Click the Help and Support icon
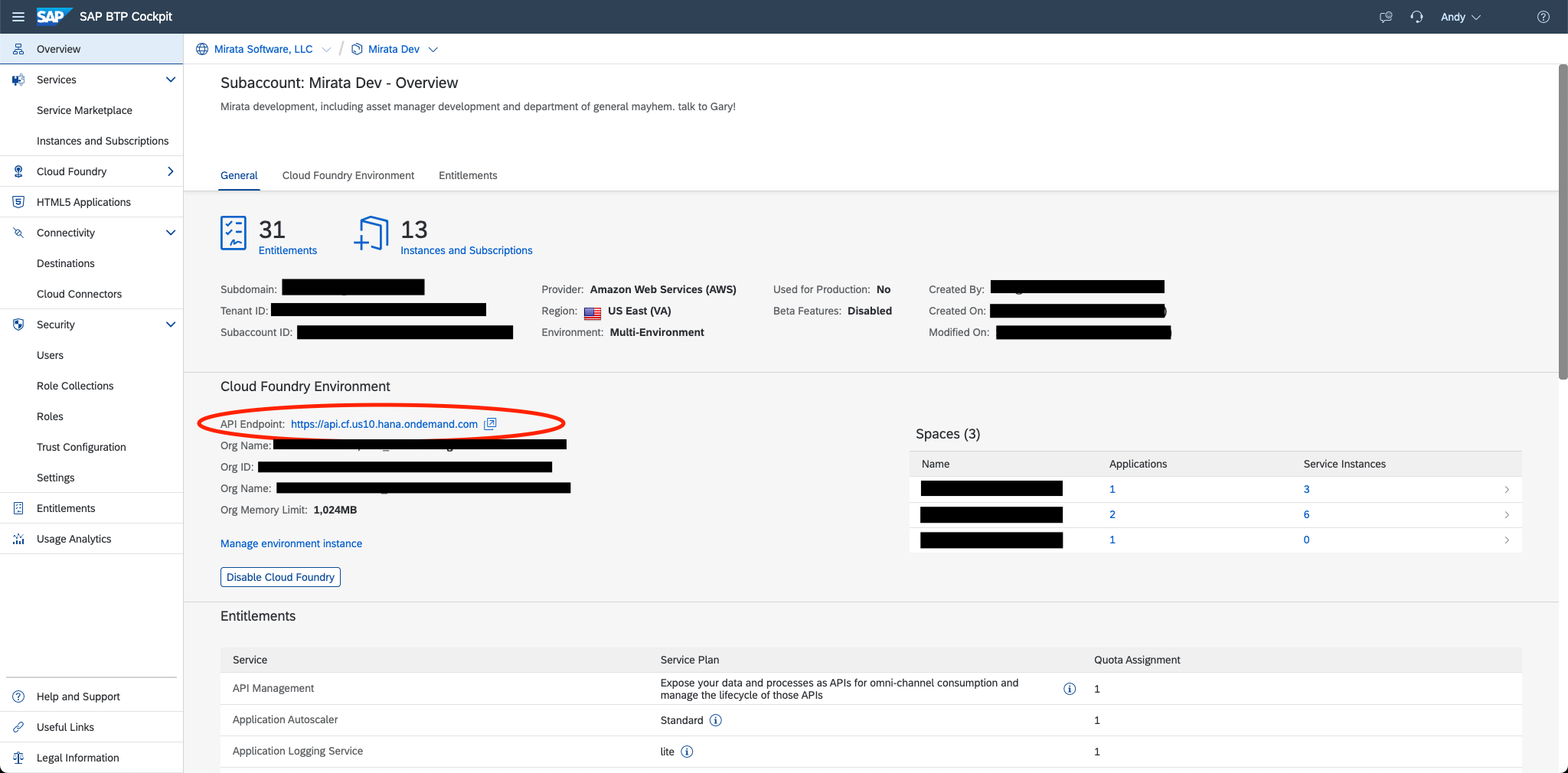Viewport: 1568px width, 773px height. [x=18, y=696]
